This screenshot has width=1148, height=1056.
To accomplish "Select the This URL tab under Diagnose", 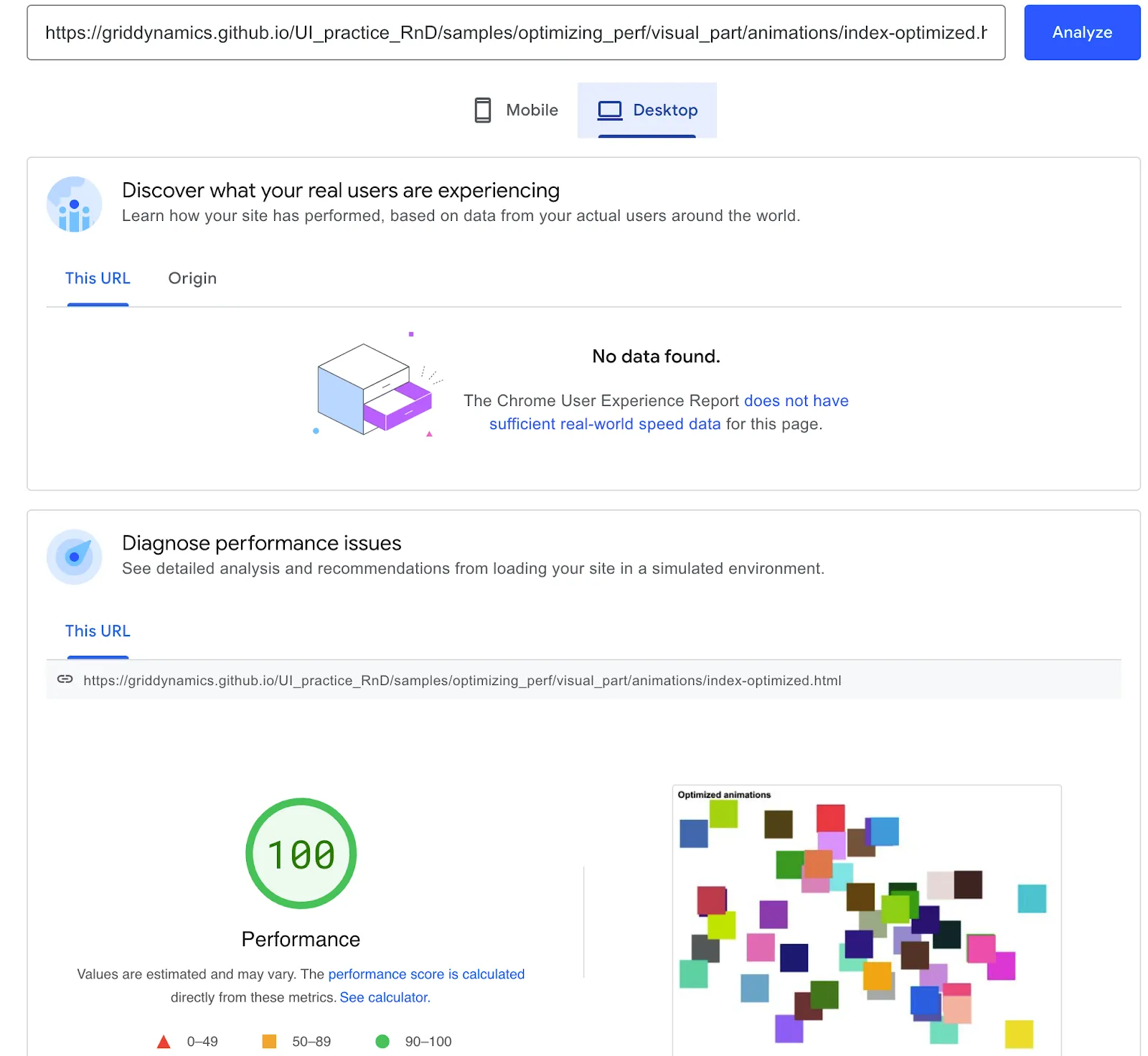I will tap(98, 631).
